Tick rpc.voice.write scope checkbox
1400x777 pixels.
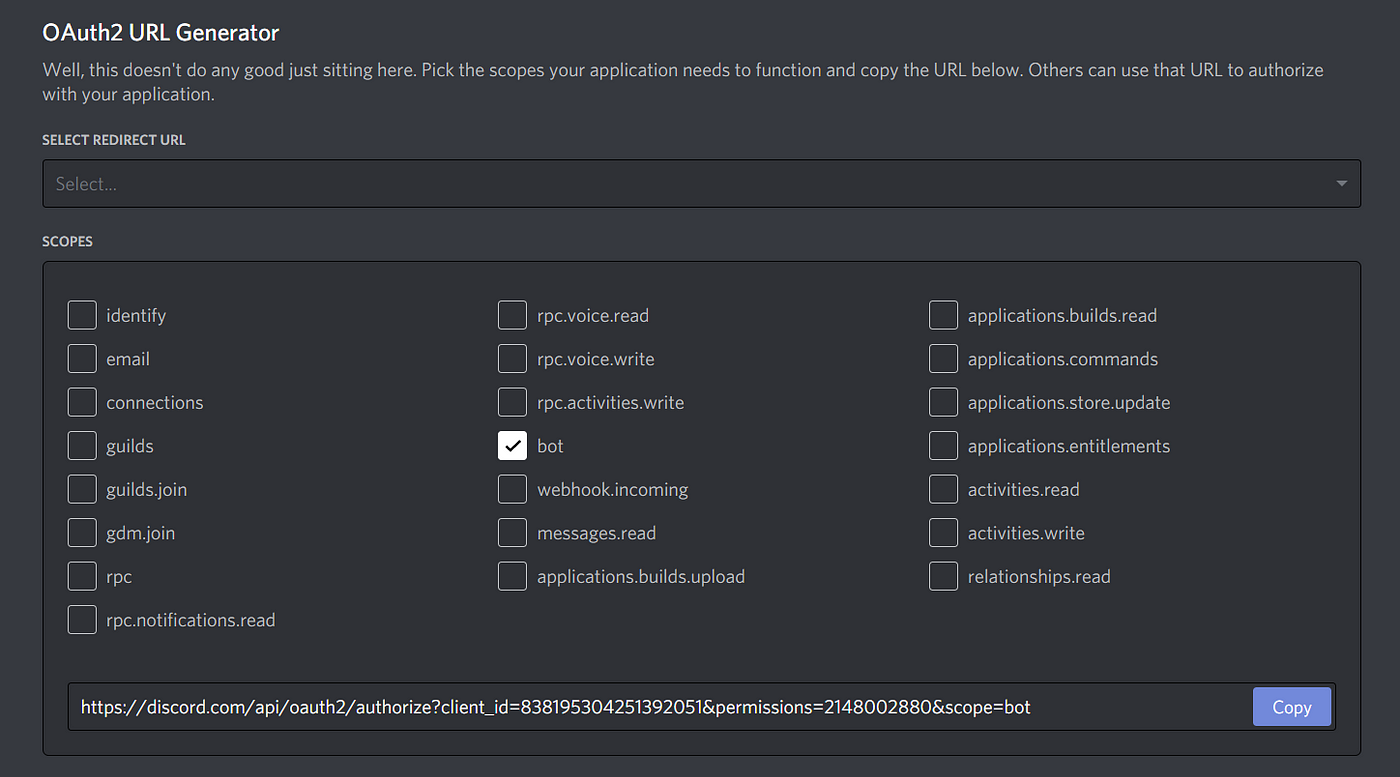(512, 359)
